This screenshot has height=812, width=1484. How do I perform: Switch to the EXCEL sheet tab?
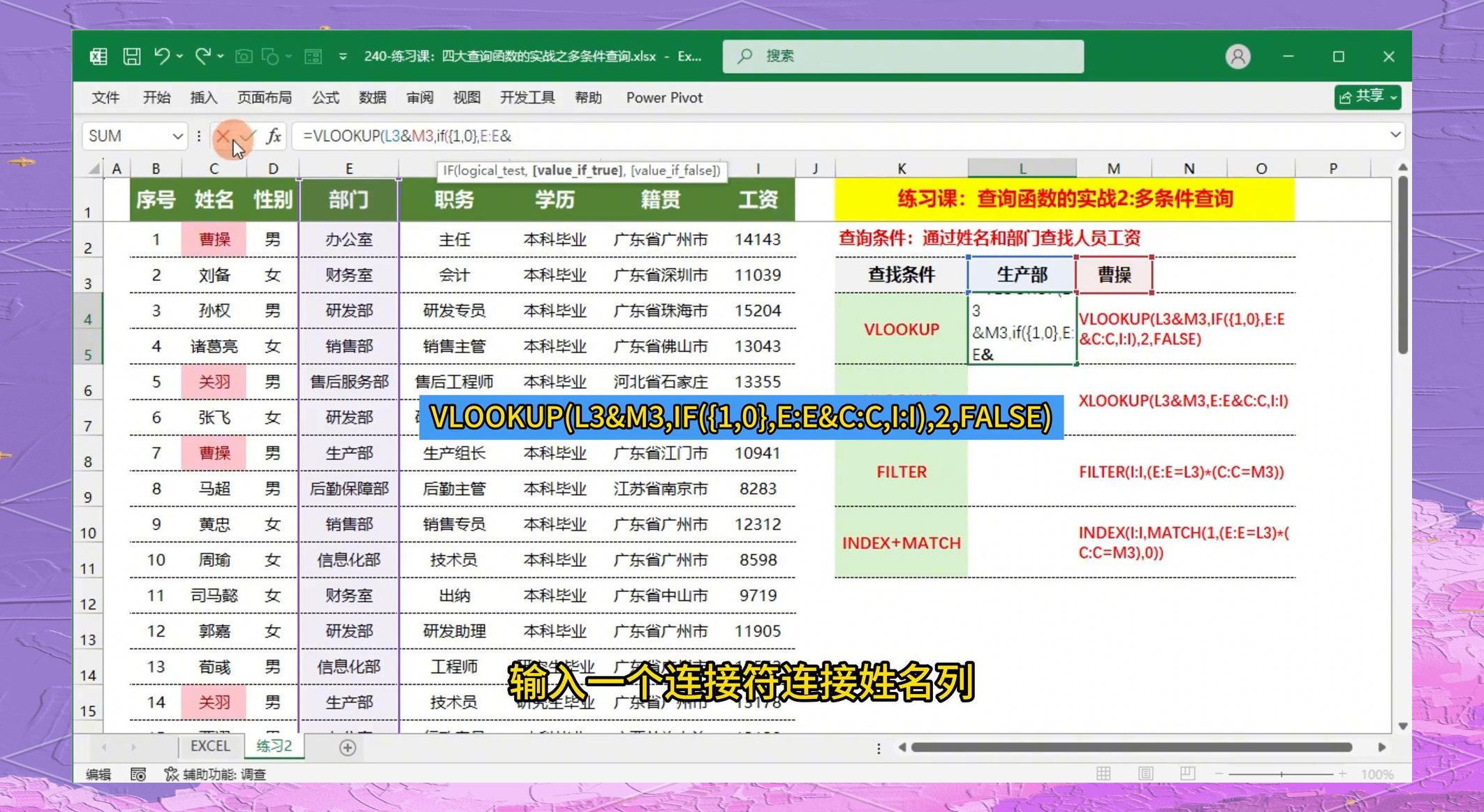tap(210, 746)
